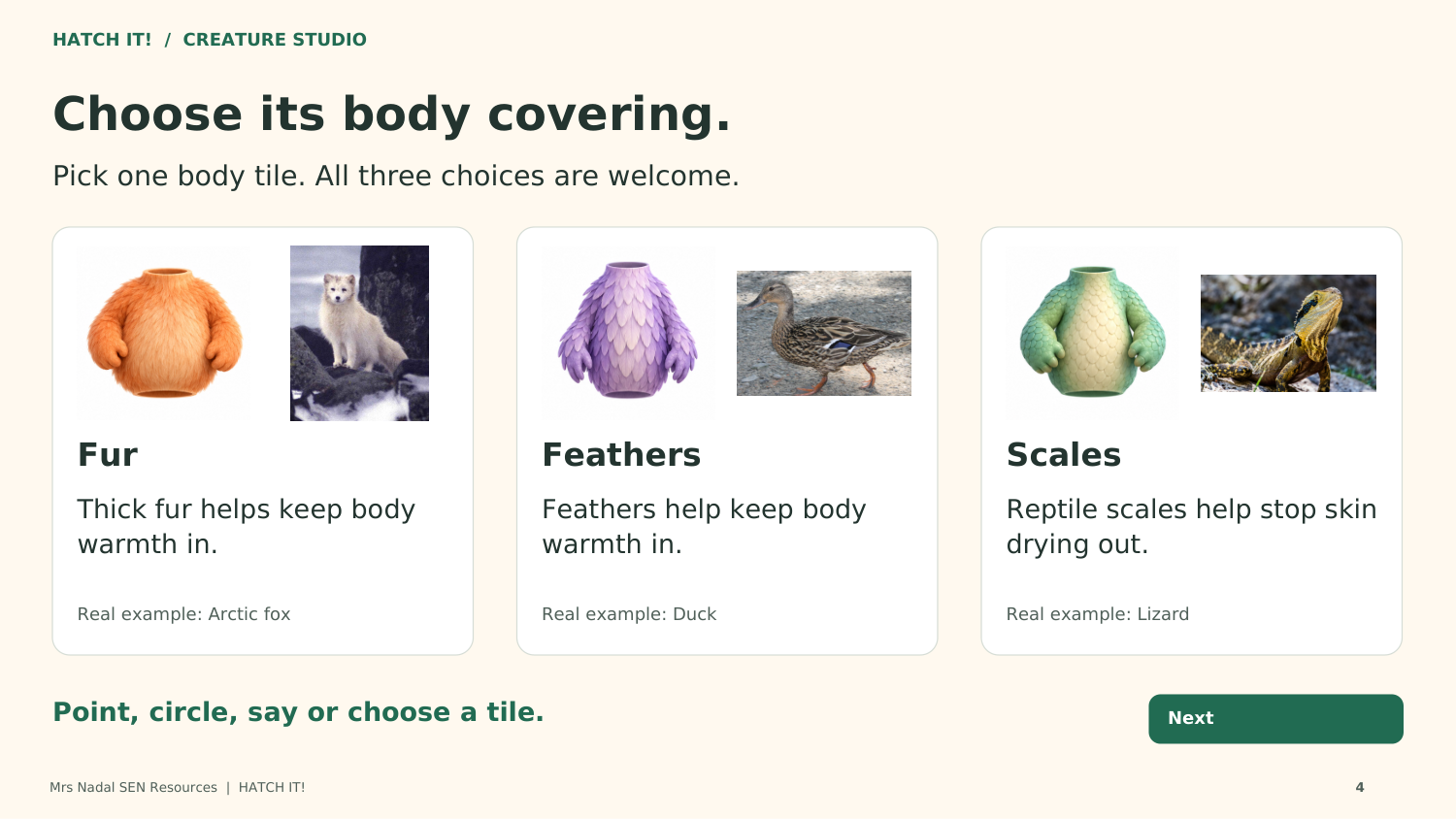Screen dimensions: 1456x819
Task: Click the lizard photo
Action: (x=1288, y=333)
